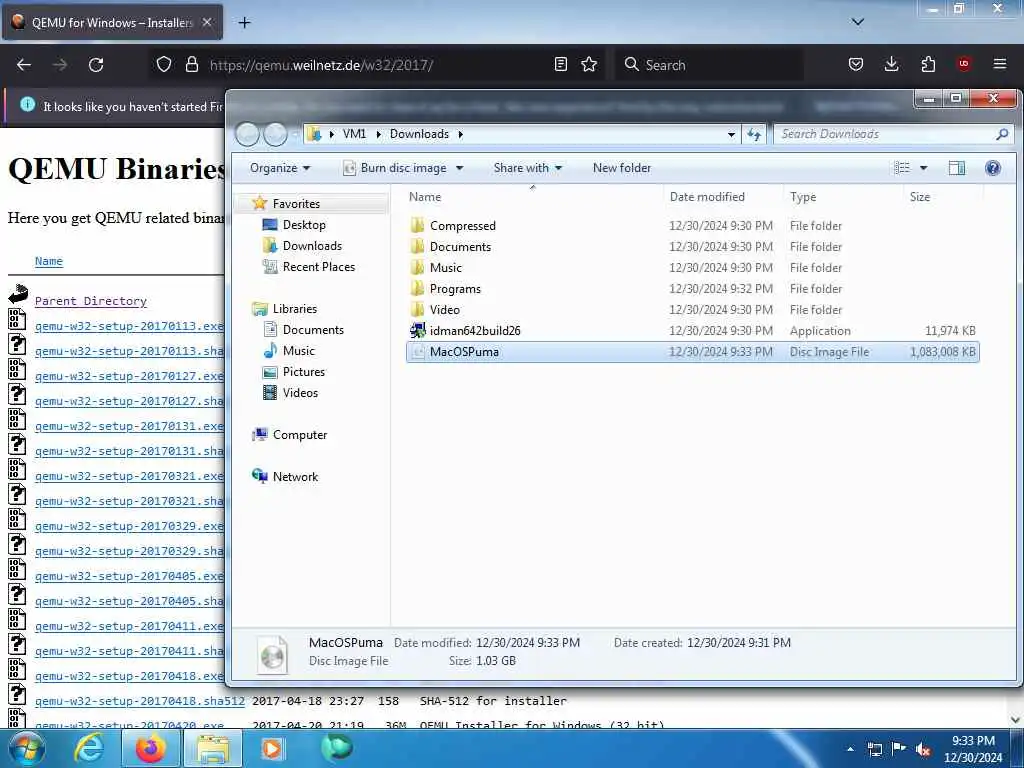
Task: Click Explorer refresh button beside address bar
Action: (754, 135)
